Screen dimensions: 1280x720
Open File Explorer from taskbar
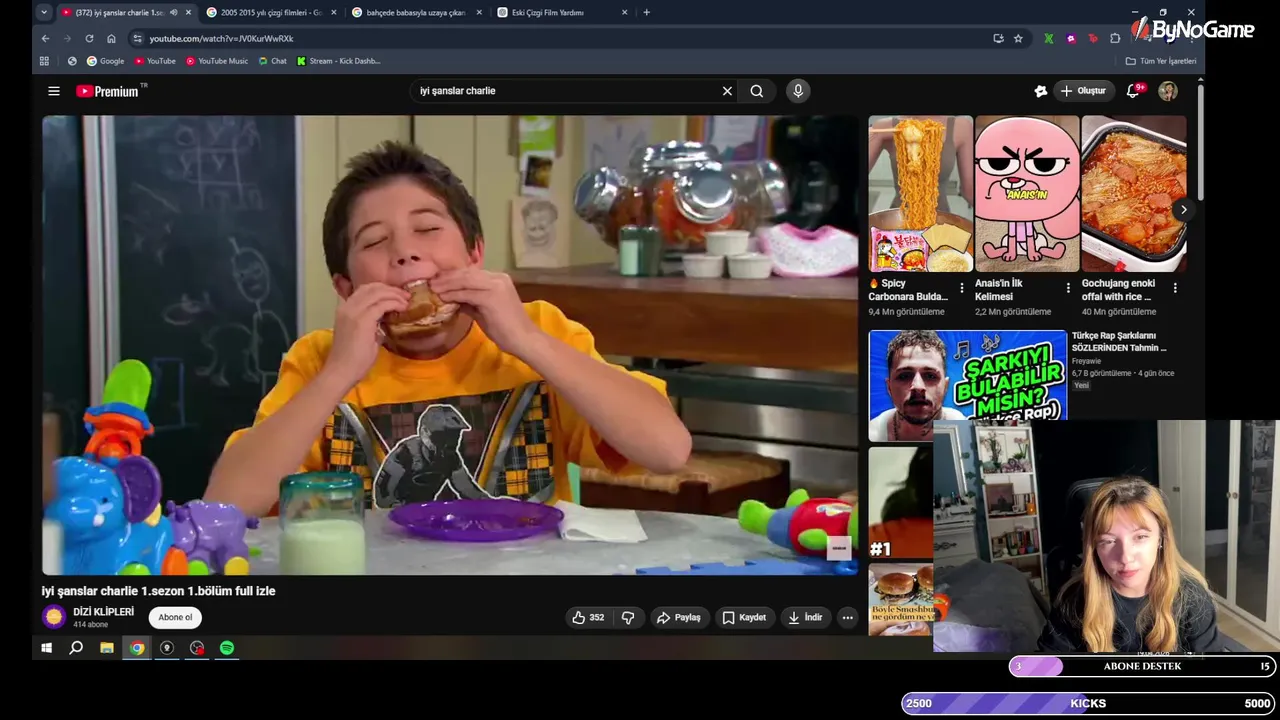click(106, 648)
